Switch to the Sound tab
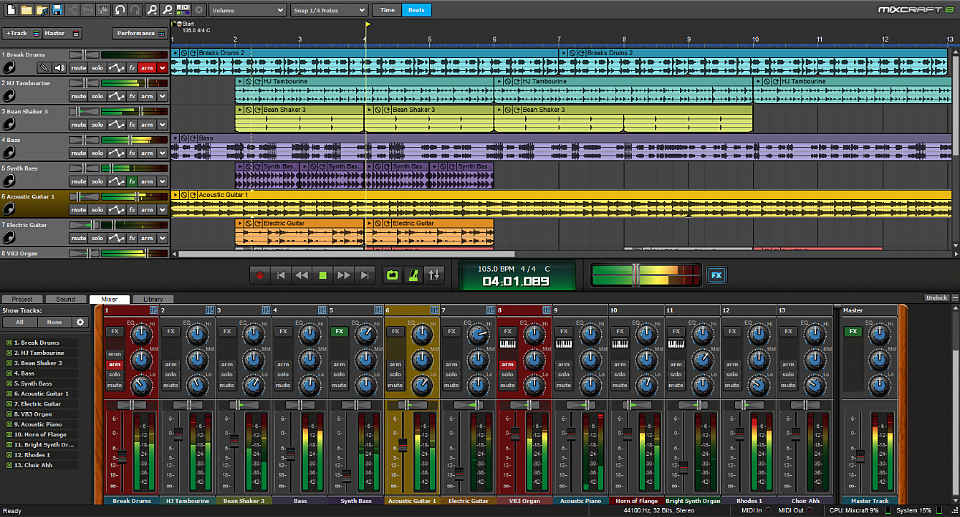 pyautogui.click(x=66, y=299)
